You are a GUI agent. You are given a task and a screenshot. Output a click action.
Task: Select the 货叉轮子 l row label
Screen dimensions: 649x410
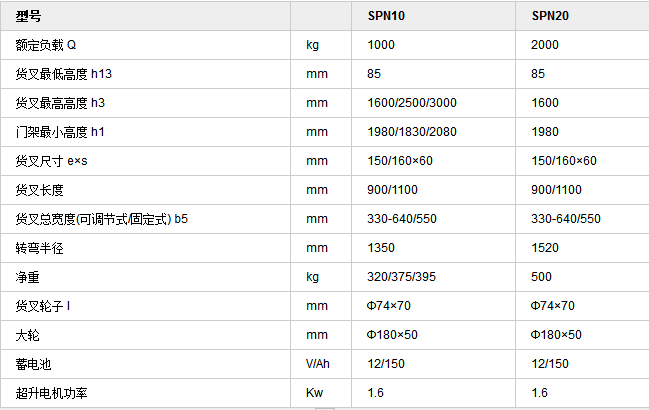43,306
